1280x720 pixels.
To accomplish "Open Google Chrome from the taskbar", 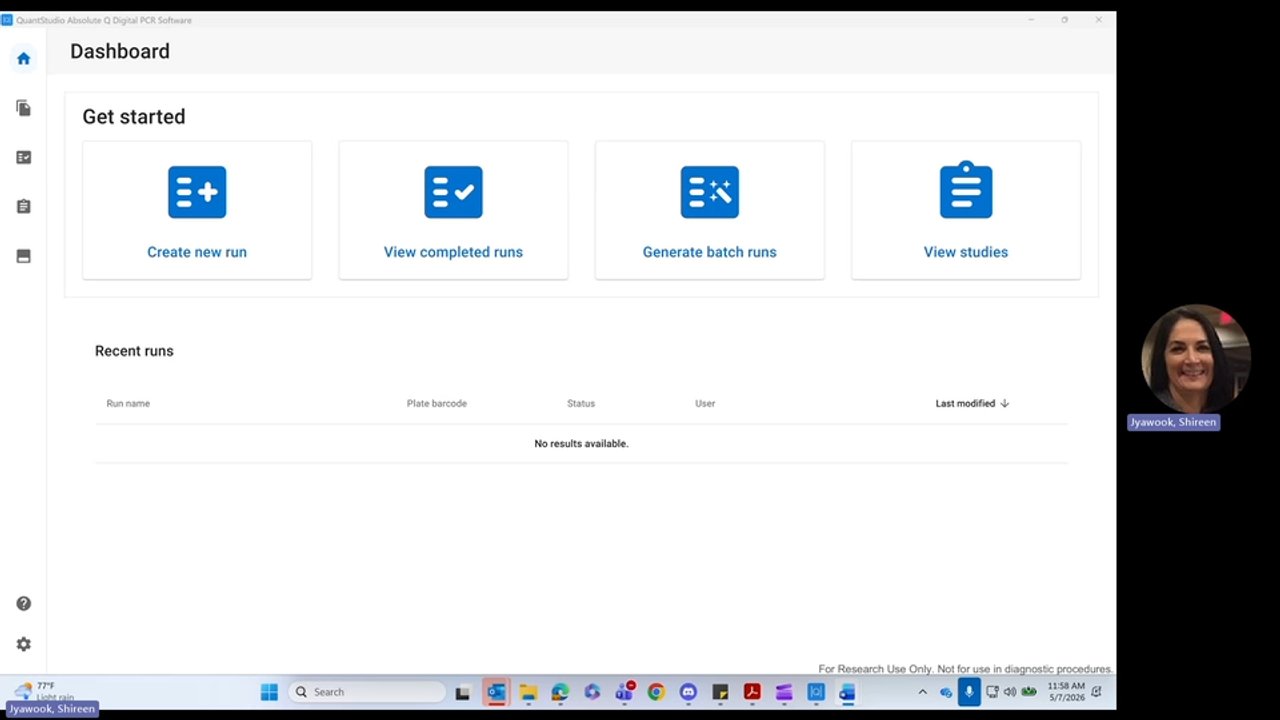I will pyautogui.click(x=656, y=692).
